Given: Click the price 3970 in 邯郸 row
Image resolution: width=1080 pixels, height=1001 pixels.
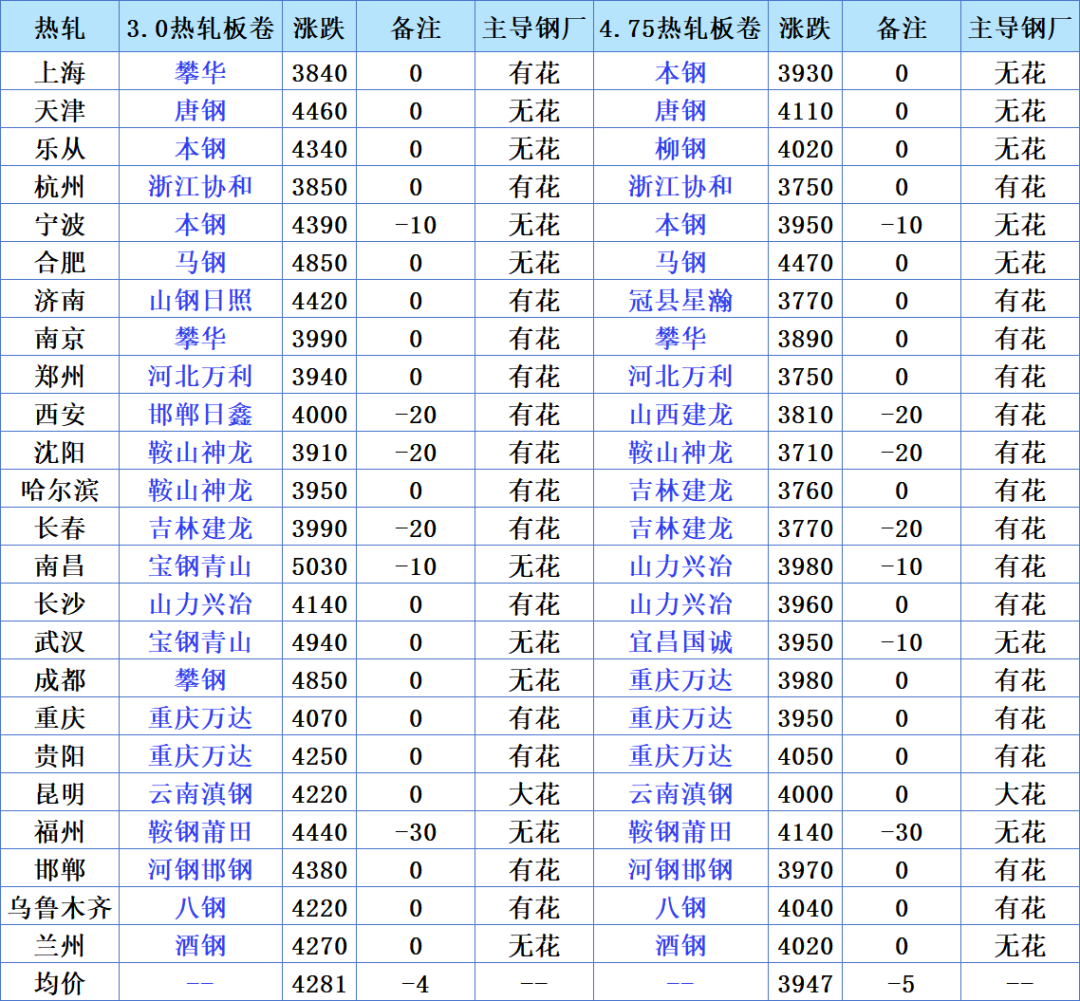Looking at the screenshot, I should click(805, 869).
